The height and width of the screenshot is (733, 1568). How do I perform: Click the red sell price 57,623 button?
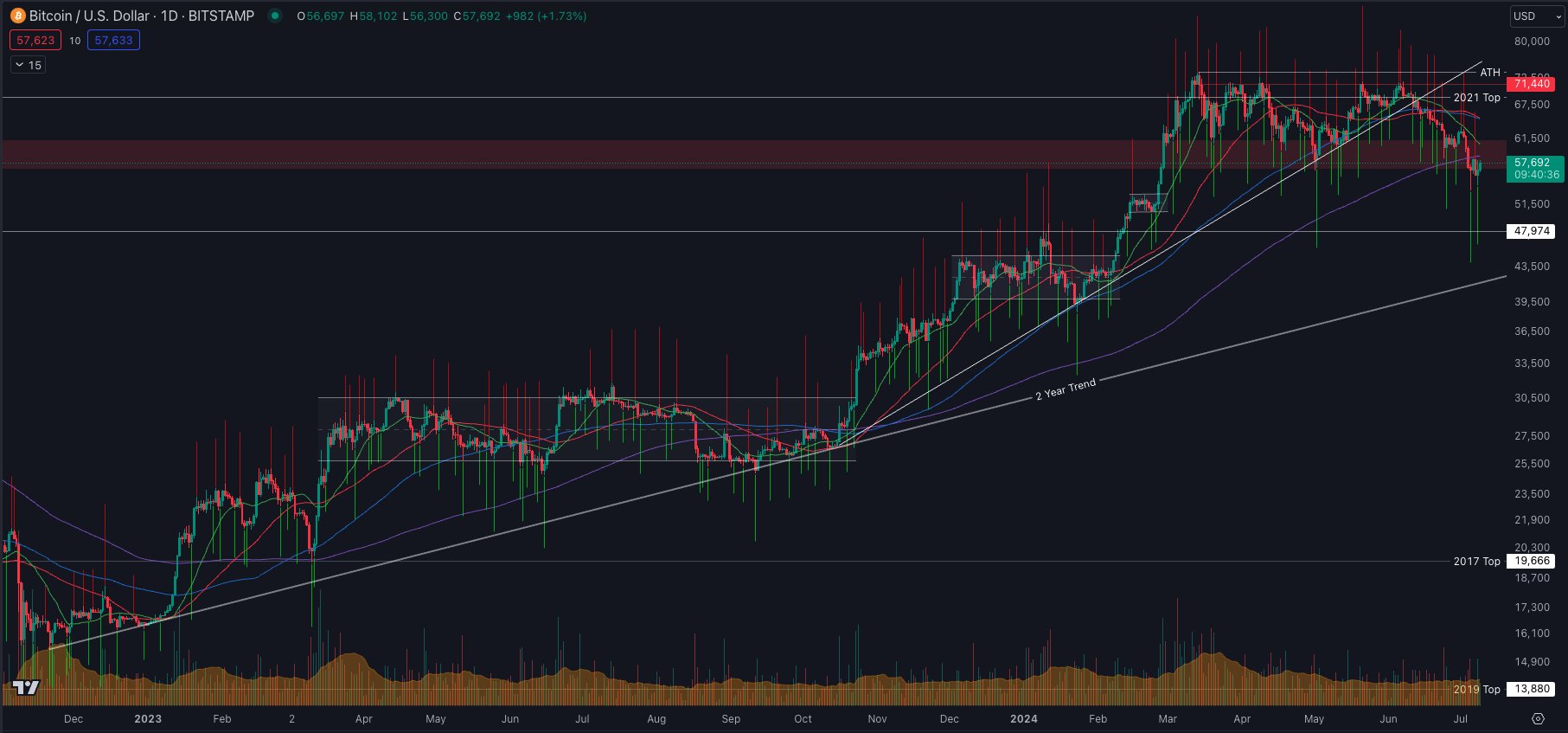click(x=35, y=41)
